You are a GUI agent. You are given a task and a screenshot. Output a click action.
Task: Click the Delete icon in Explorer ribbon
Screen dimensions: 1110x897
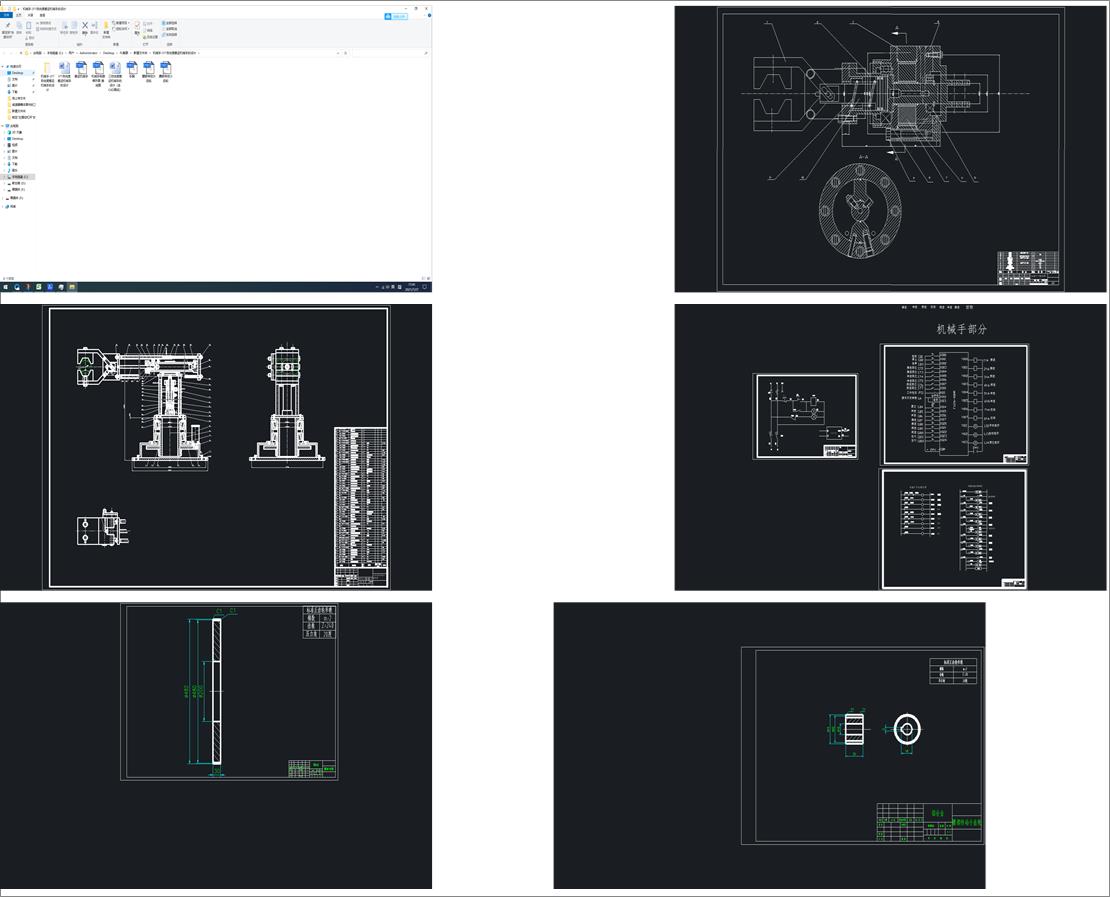(x=84, y=26)
